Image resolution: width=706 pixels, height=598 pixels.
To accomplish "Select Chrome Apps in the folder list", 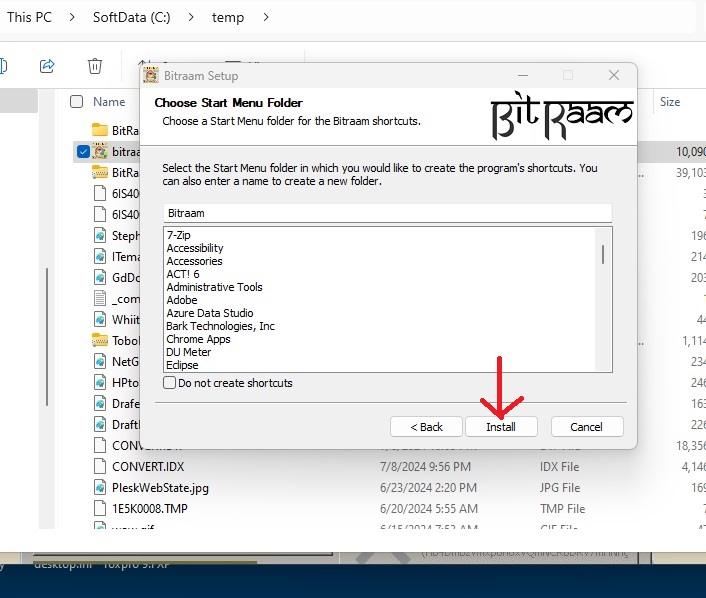I will click(x=198, y=339).
